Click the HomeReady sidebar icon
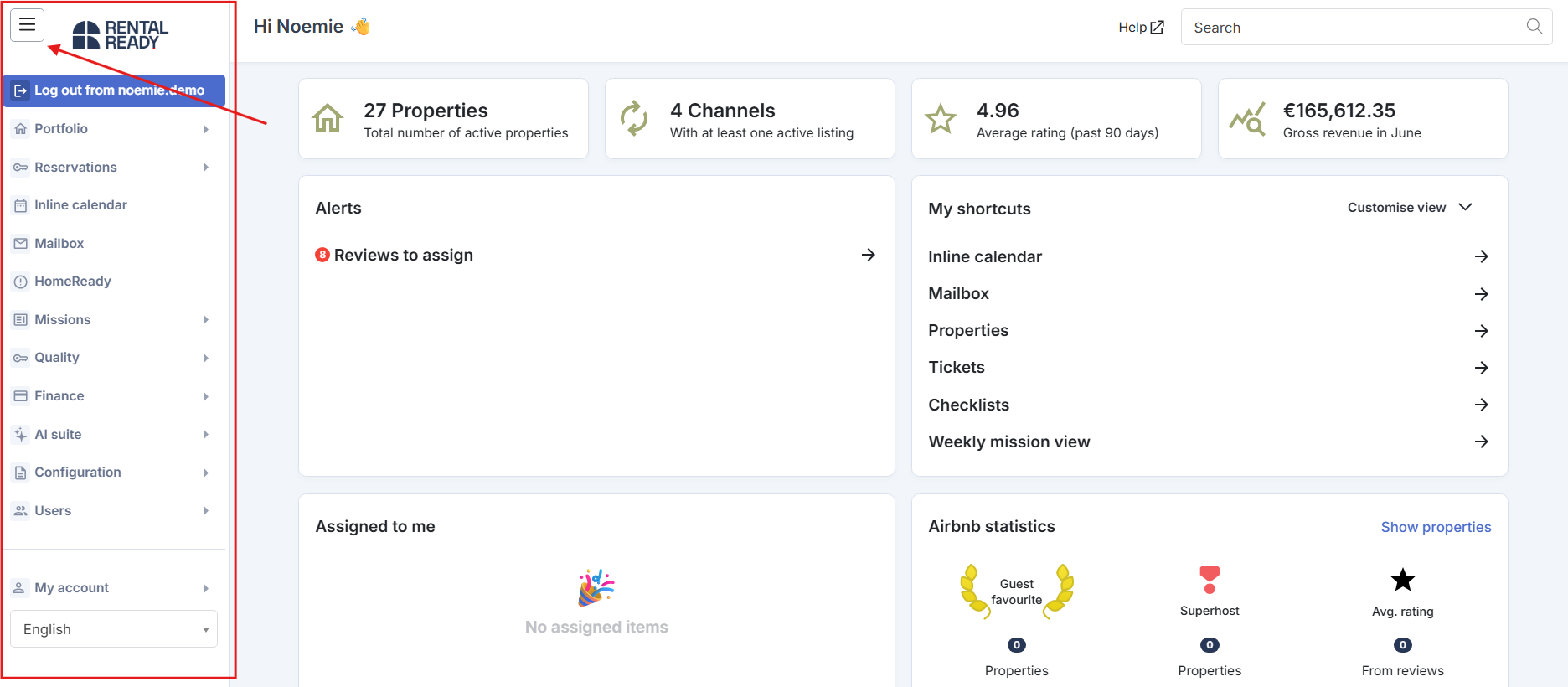The width and height of the screenshot is (1568, 687). pos(21,282)
